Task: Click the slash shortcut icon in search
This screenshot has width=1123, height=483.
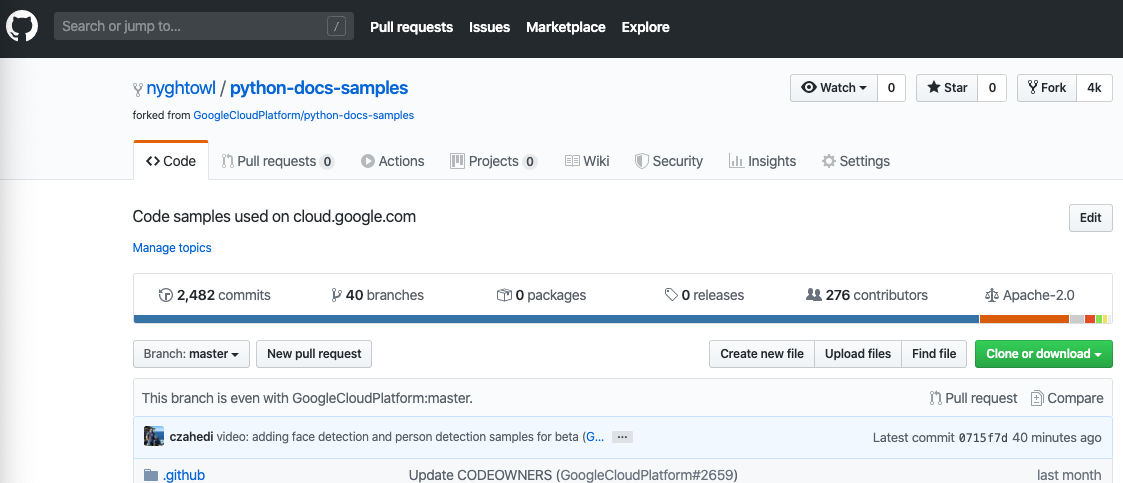Action: tap(337, 27)
